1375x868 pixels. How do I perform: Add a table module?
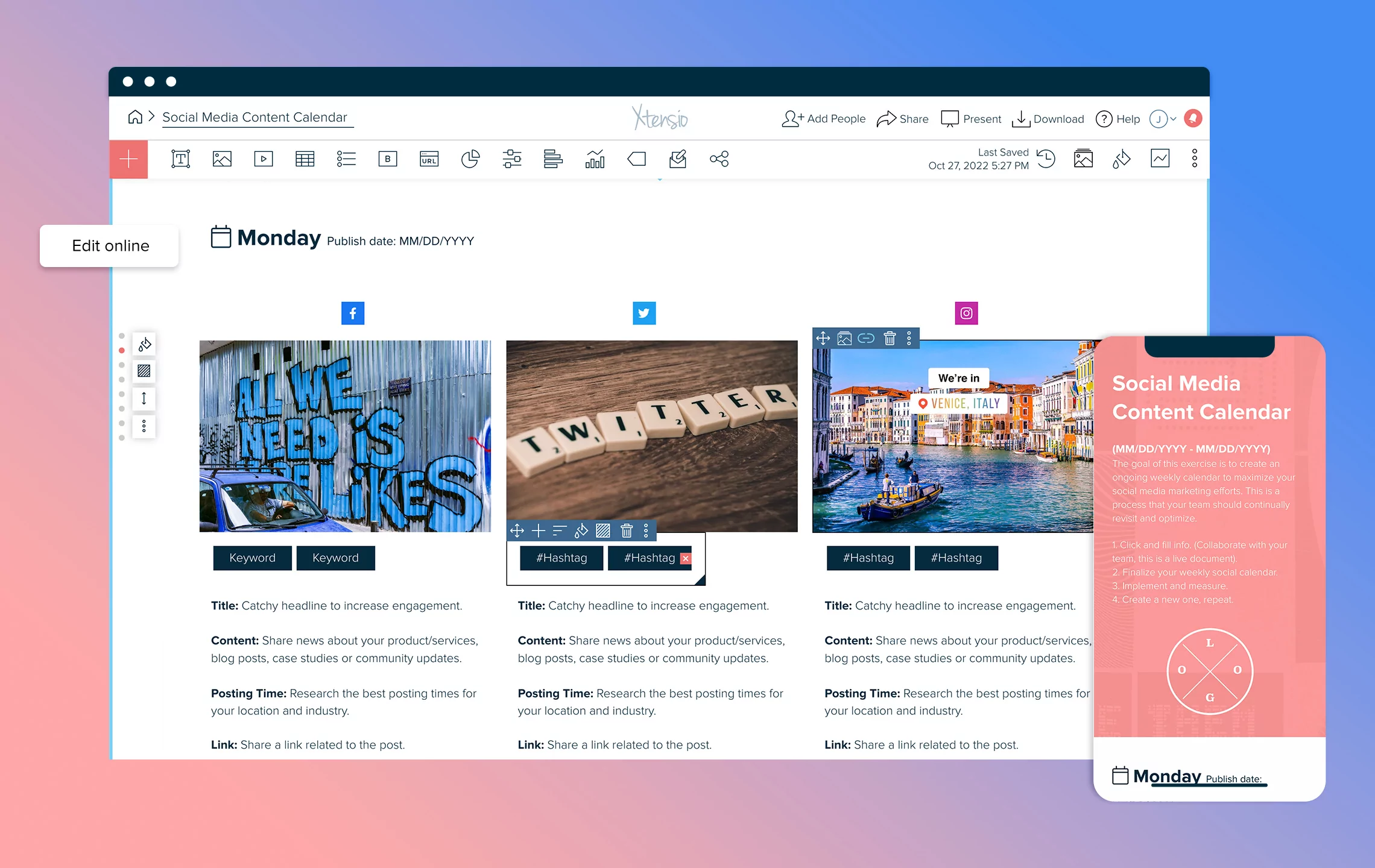(x=305, y=159)
